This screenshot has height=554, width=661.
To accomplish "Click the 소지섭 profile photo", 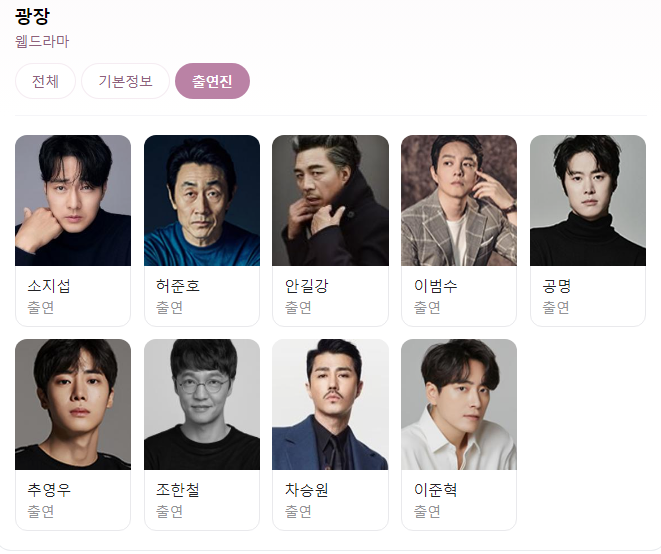I will coord(73,200).
